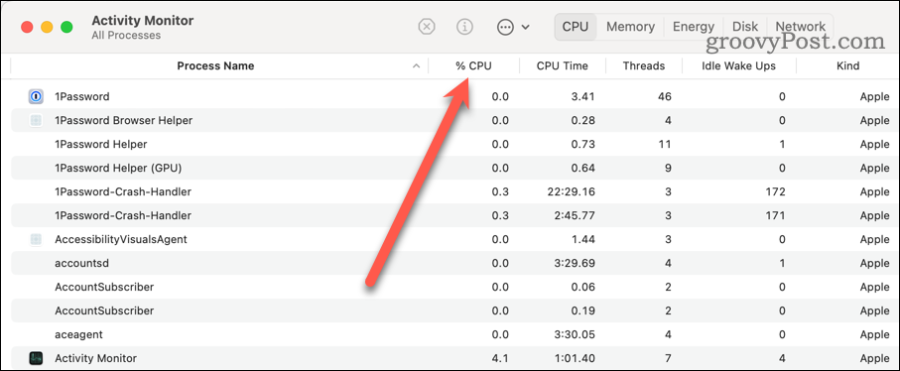Zoom window with the green button

pyautogui.click(x=67, y=27)
